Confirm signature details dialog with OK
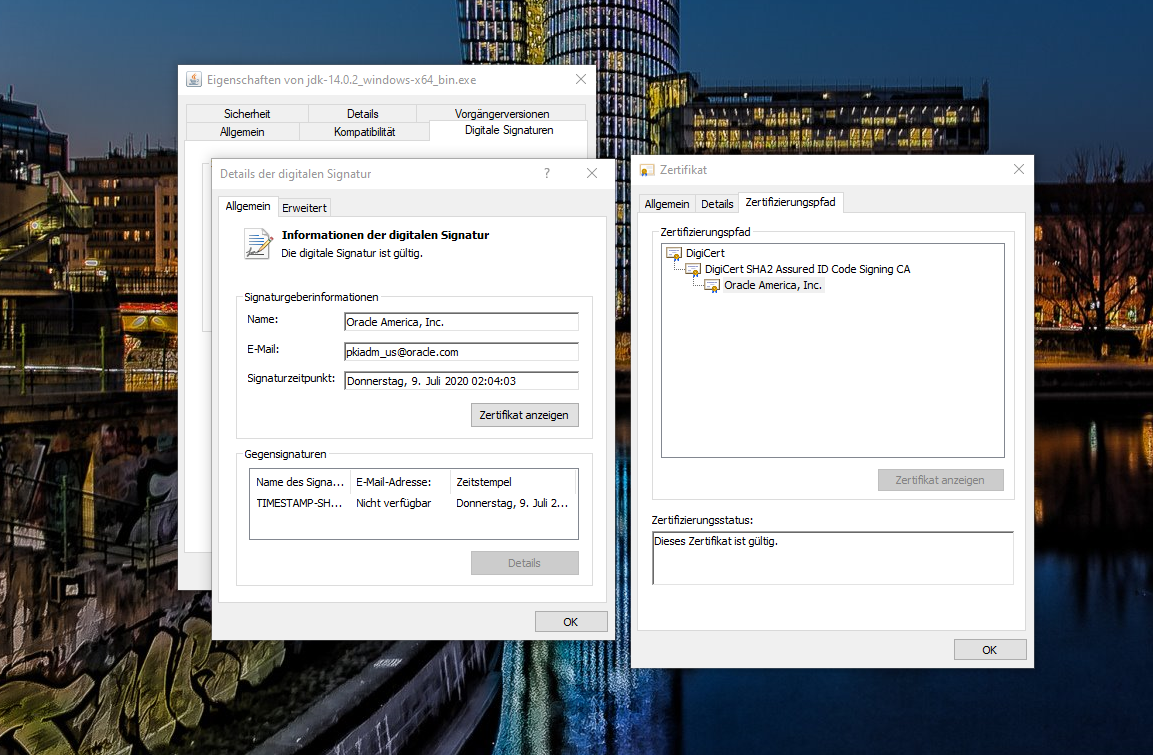 [x=571, y=621]
